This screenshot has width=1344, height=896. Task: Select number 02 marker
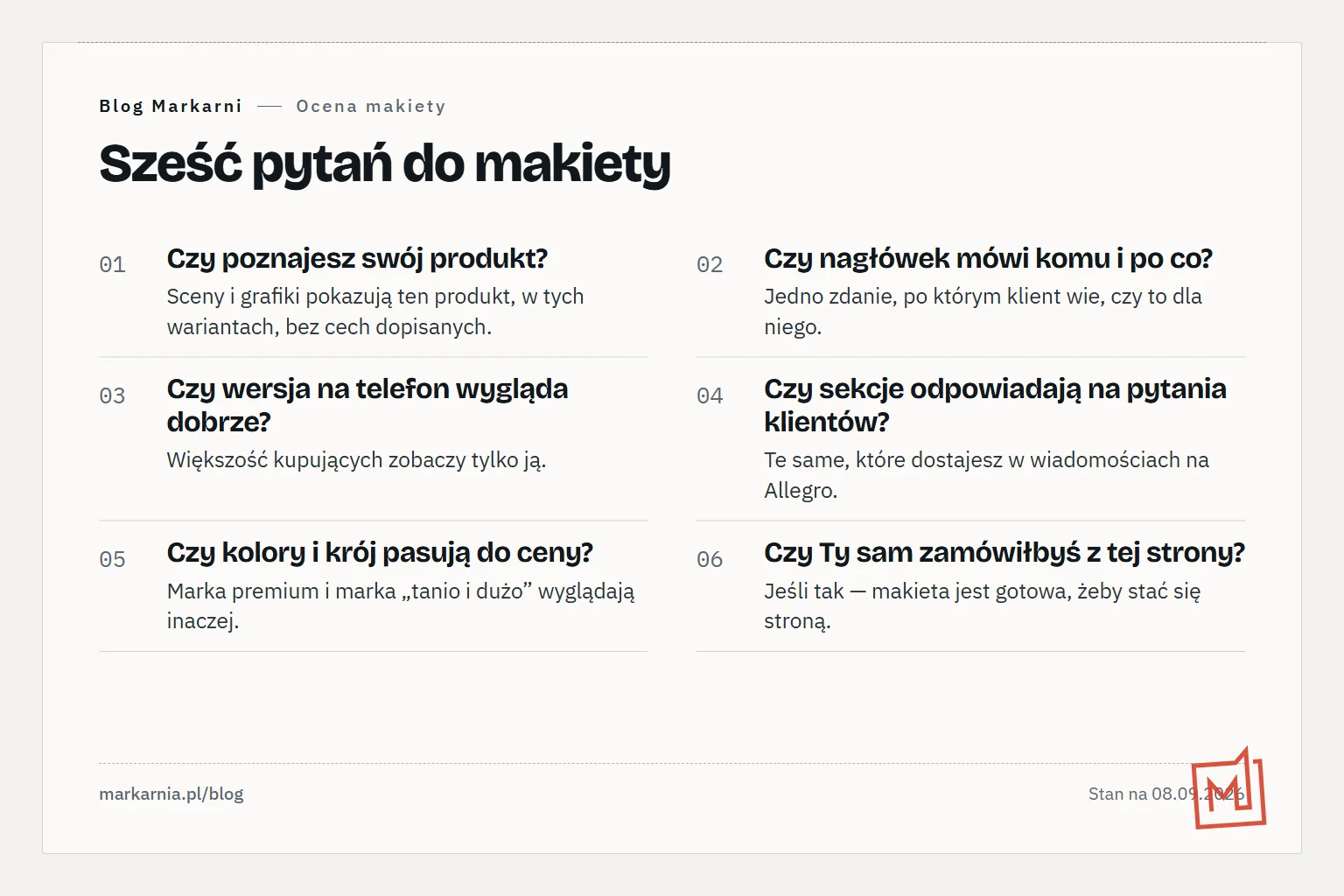710,265
